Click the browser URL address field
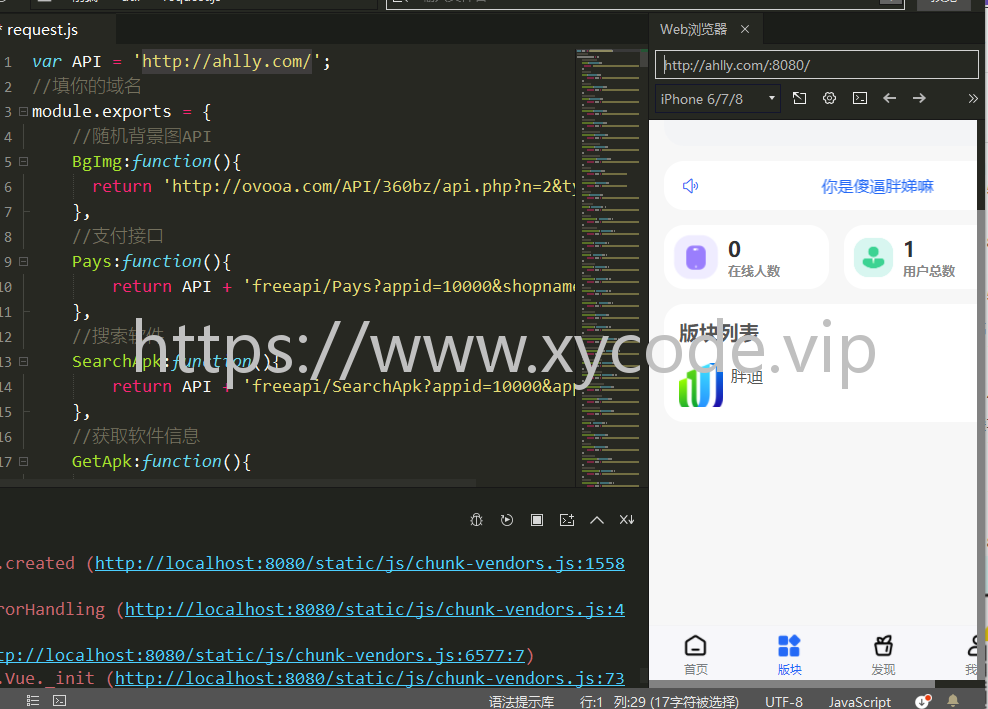Image resolution: width=988 pixels, height=709 pixels. click(x=817, y=65)
